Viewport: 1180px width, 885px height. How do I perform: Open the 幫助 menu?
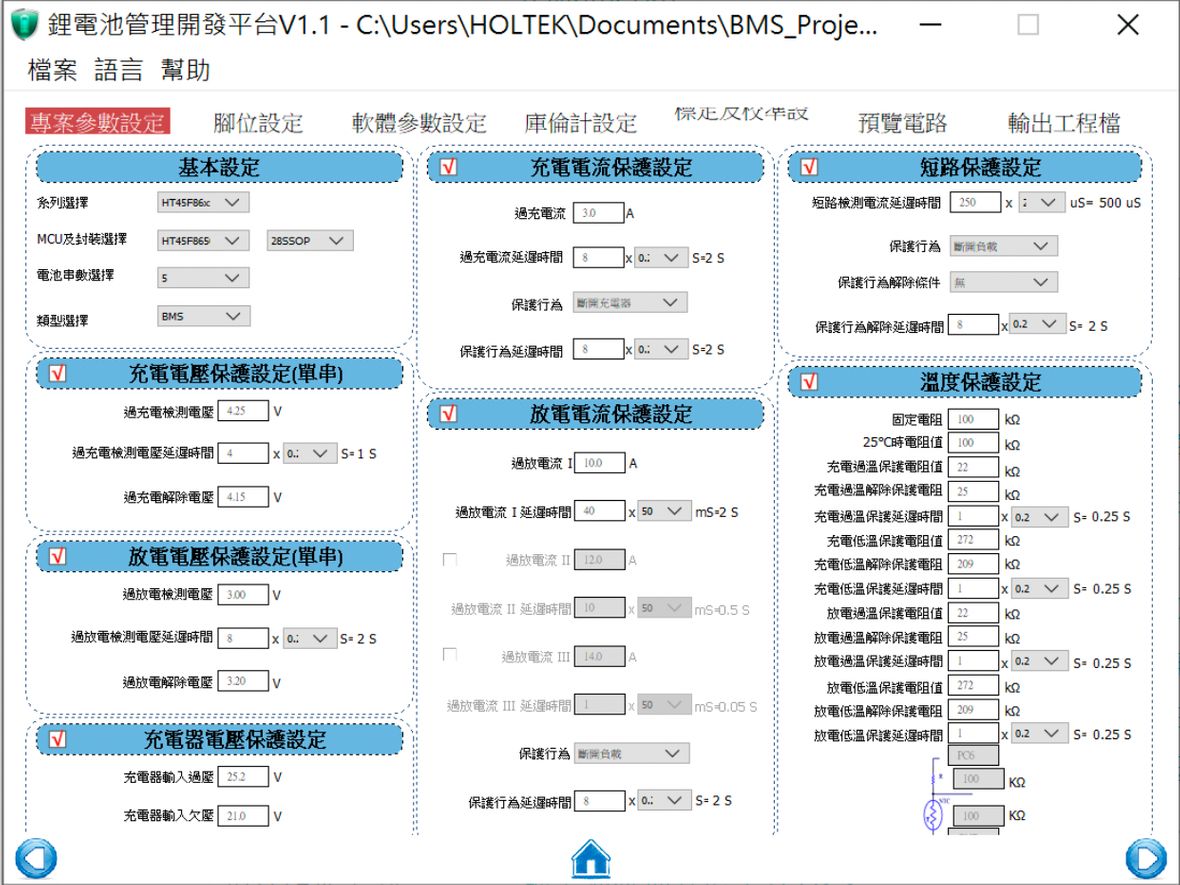tap(185, 70)
